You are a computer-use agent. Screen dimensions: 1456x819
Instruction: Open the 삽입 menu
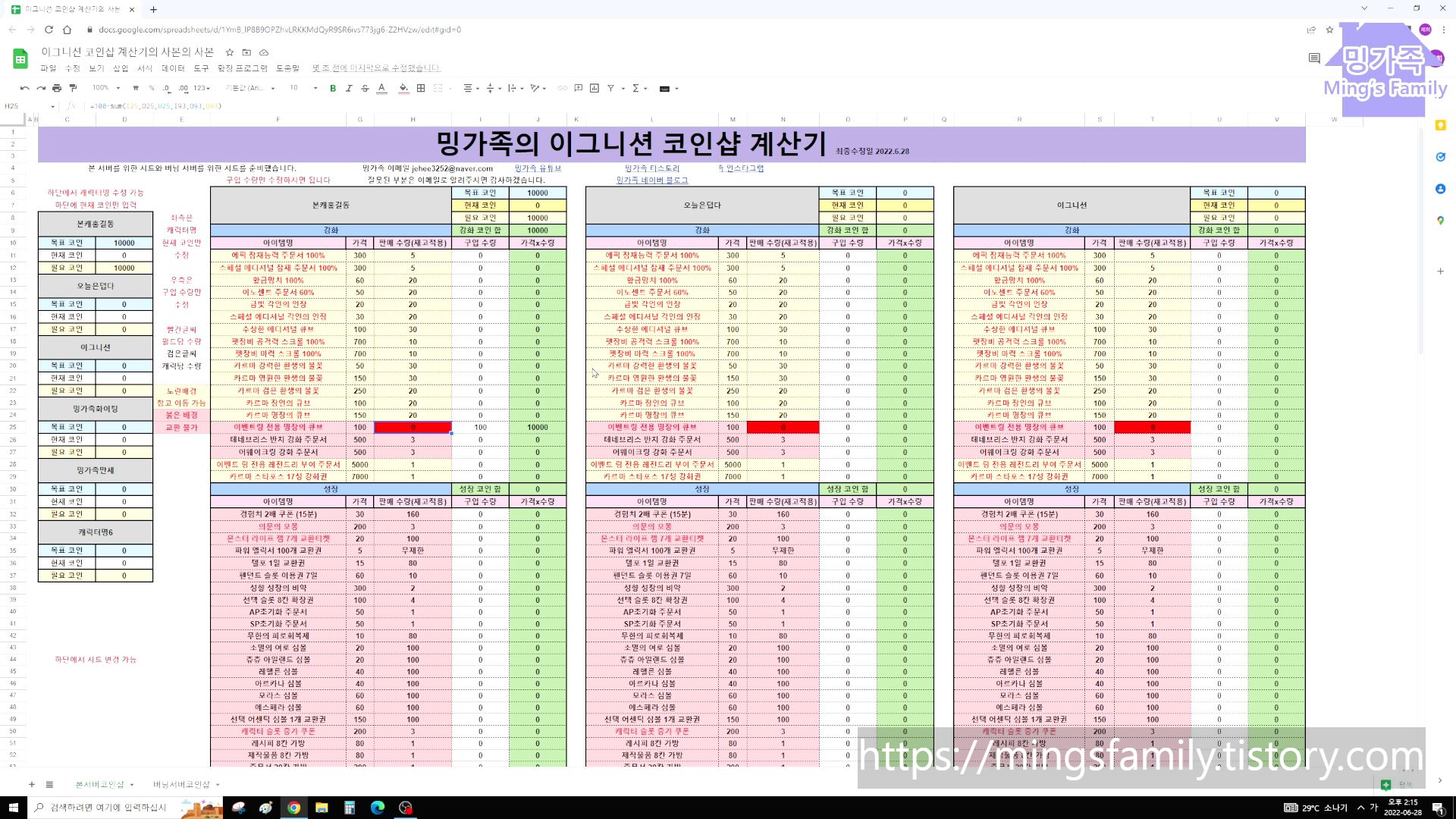121,68
